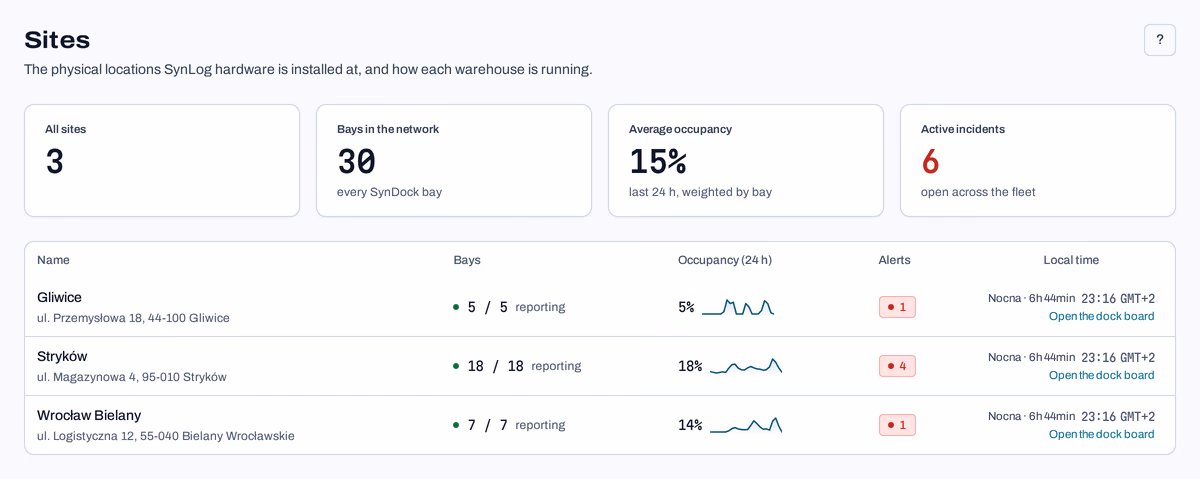This screenshot has height=479, width=1200.
Task: Click the 30 bays figure
Action: point(356,161)
